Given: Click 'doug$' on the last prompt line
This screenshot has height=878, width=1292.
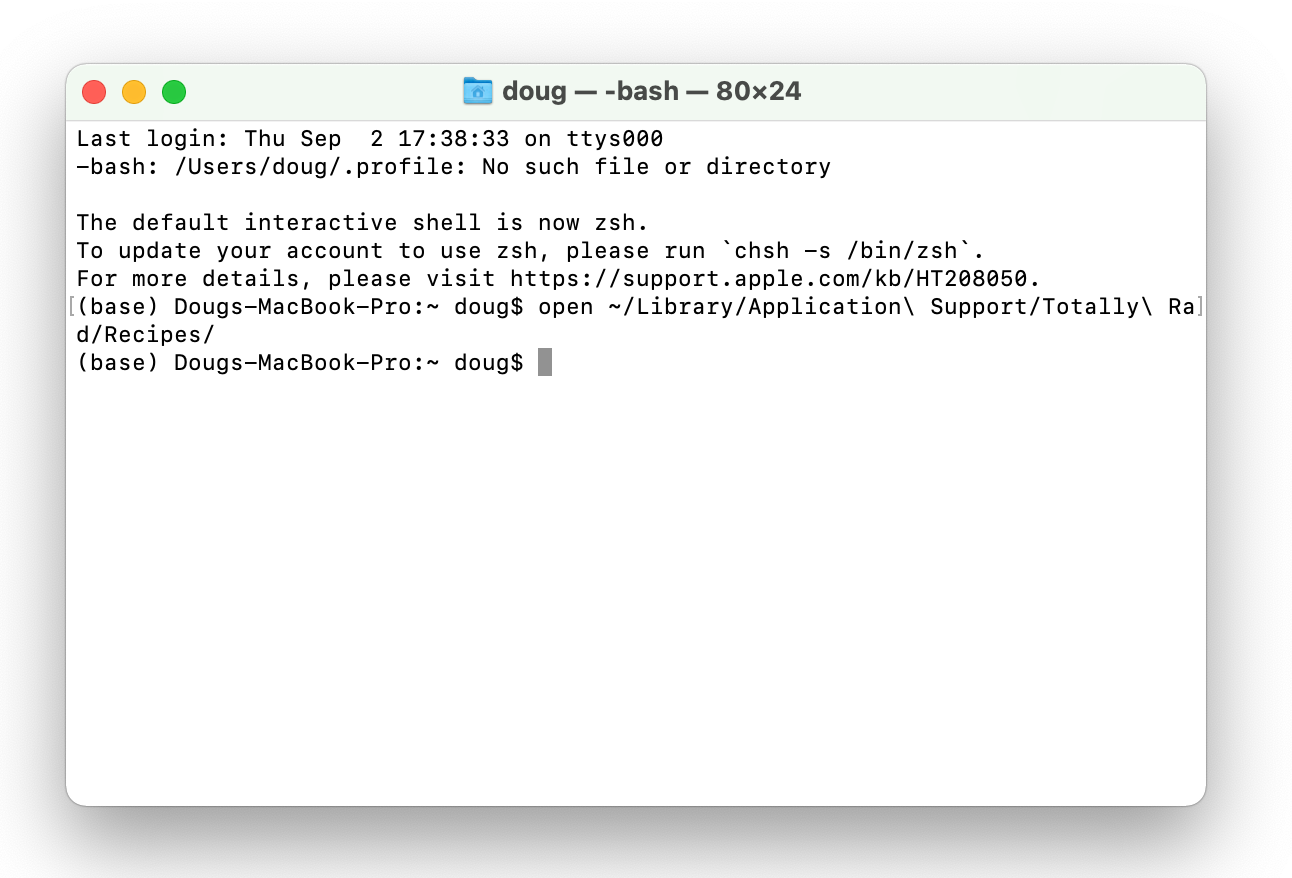Looking at the screenshot, I should click(488, 363).
